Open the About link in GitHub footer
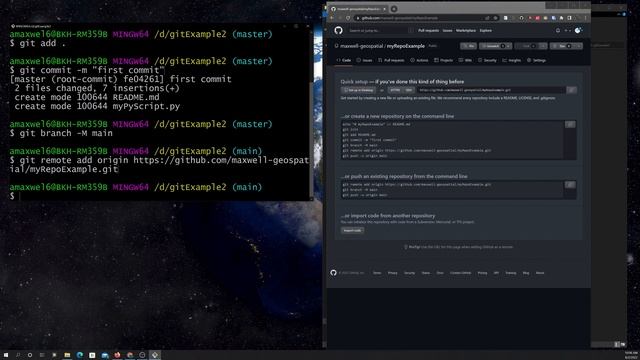The height and width of the screenshot is (360, 640). [x=540, y=273]
